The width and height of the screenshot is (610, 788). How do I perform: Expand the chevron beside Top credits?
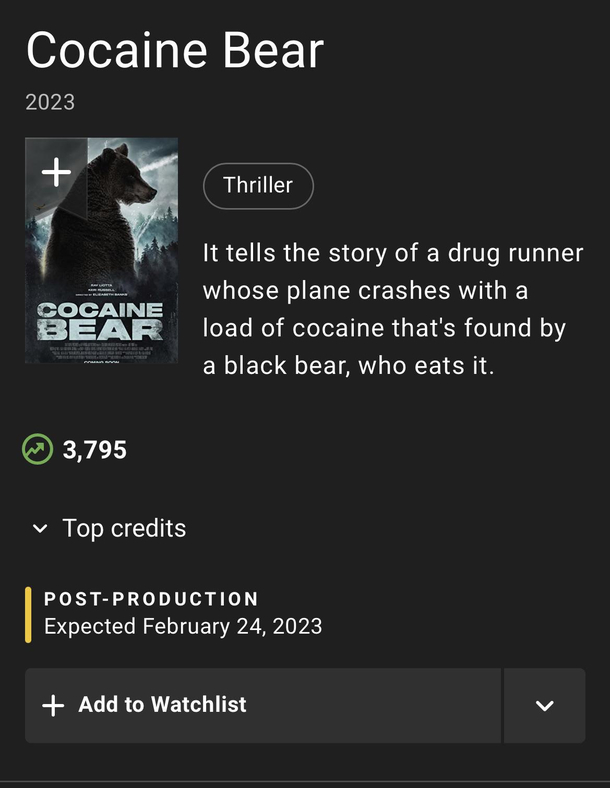pyautogui.click(x=40, y=529)
